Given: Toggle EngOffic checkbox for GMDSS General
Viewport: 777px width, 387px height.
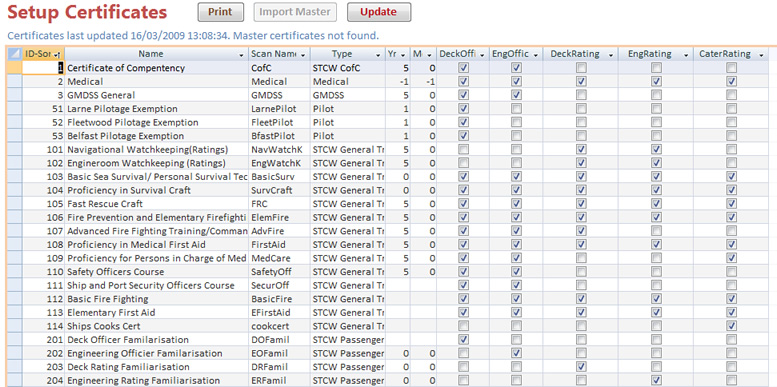Looking at the screenshot, I should click(516, 95).
